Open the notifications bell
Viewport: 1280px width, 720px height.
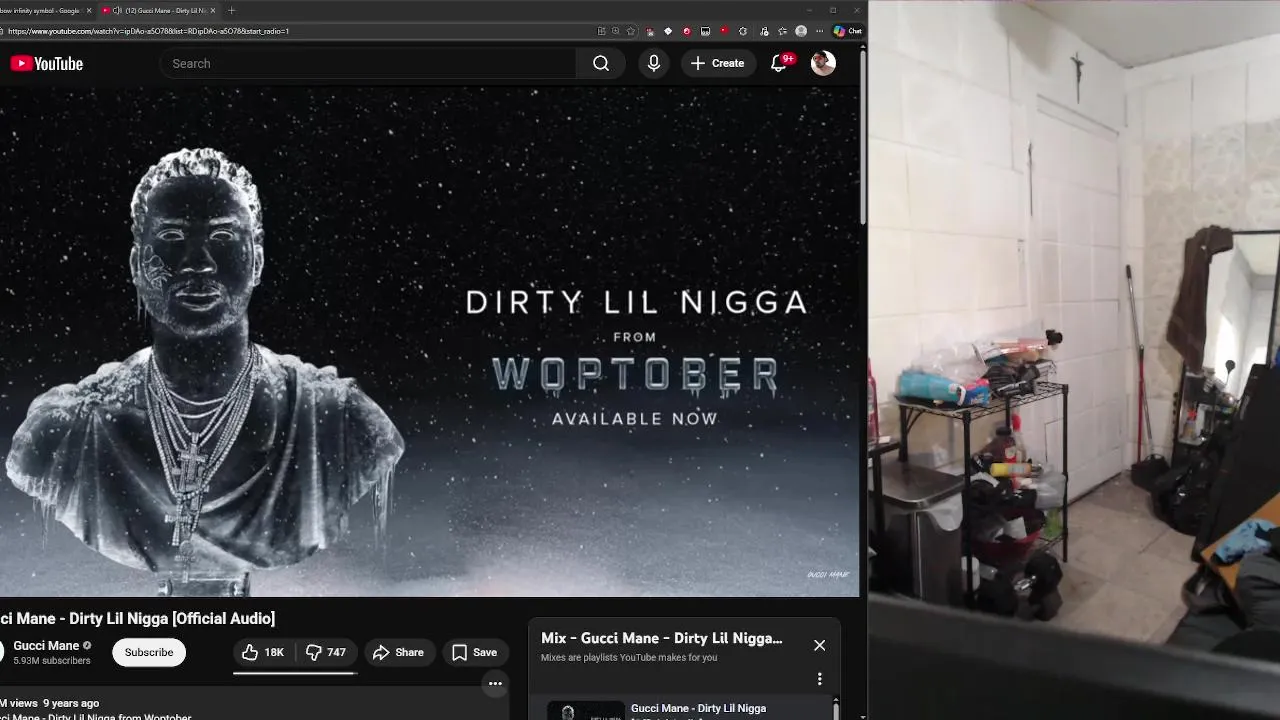(x=779, y=63)
